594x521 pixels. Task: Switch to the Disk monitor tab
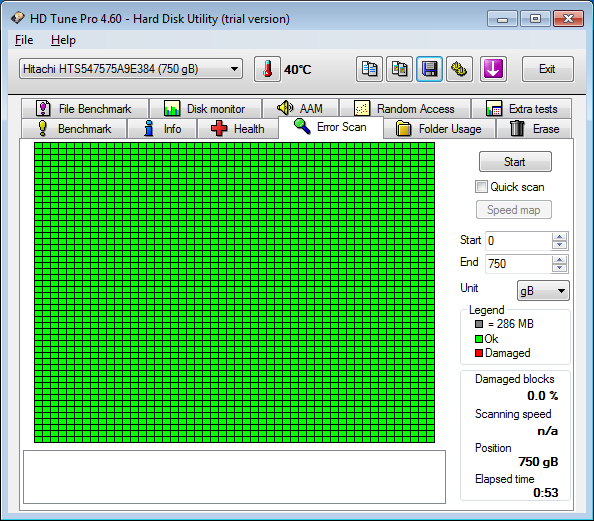pos(206,109)
